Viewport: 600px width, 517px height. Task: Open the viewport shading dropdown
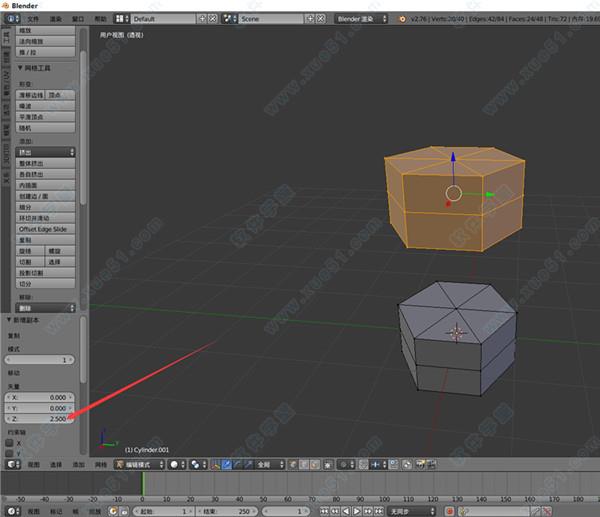[x=178, y=465]
